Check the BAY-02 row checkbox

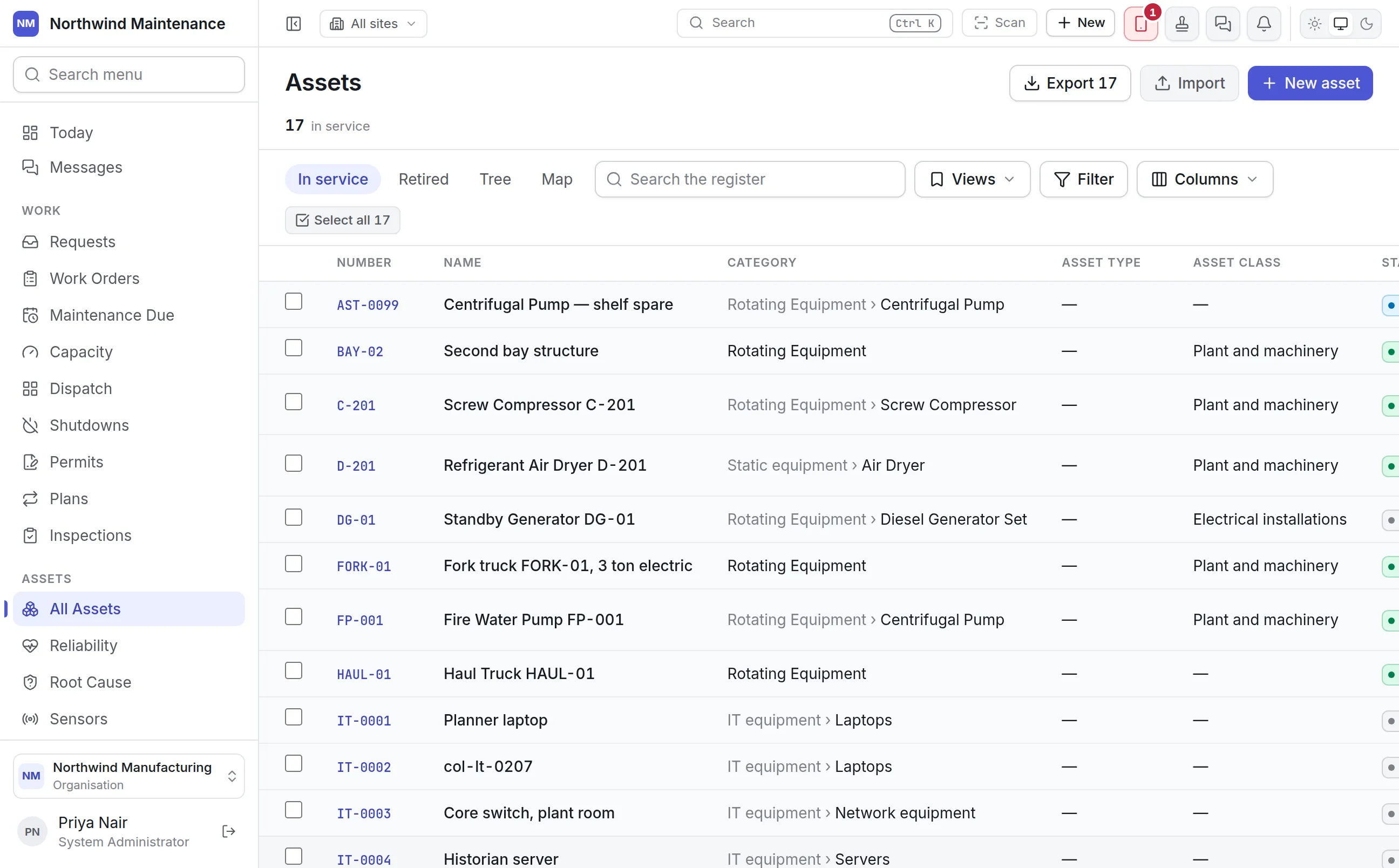point(293,348)
